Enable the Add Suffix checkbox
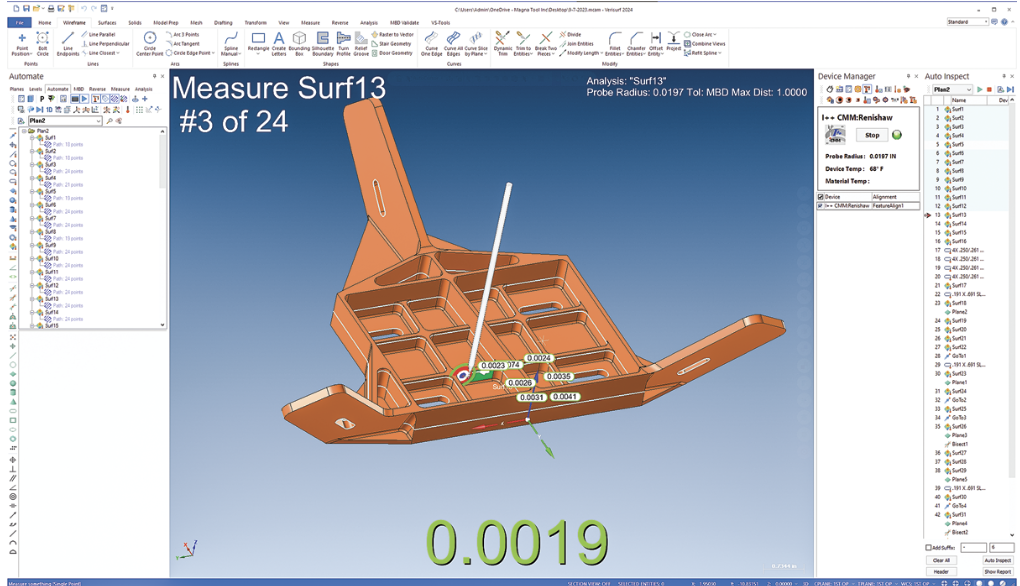This screenshot has height=586, width=1020. click(x=928, y=547)
